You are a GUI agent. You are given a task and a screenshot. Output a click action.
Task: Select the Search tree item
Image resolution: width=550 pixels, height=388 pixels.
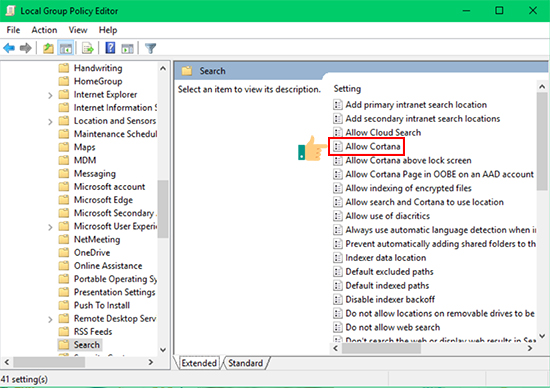click(87, 344)
